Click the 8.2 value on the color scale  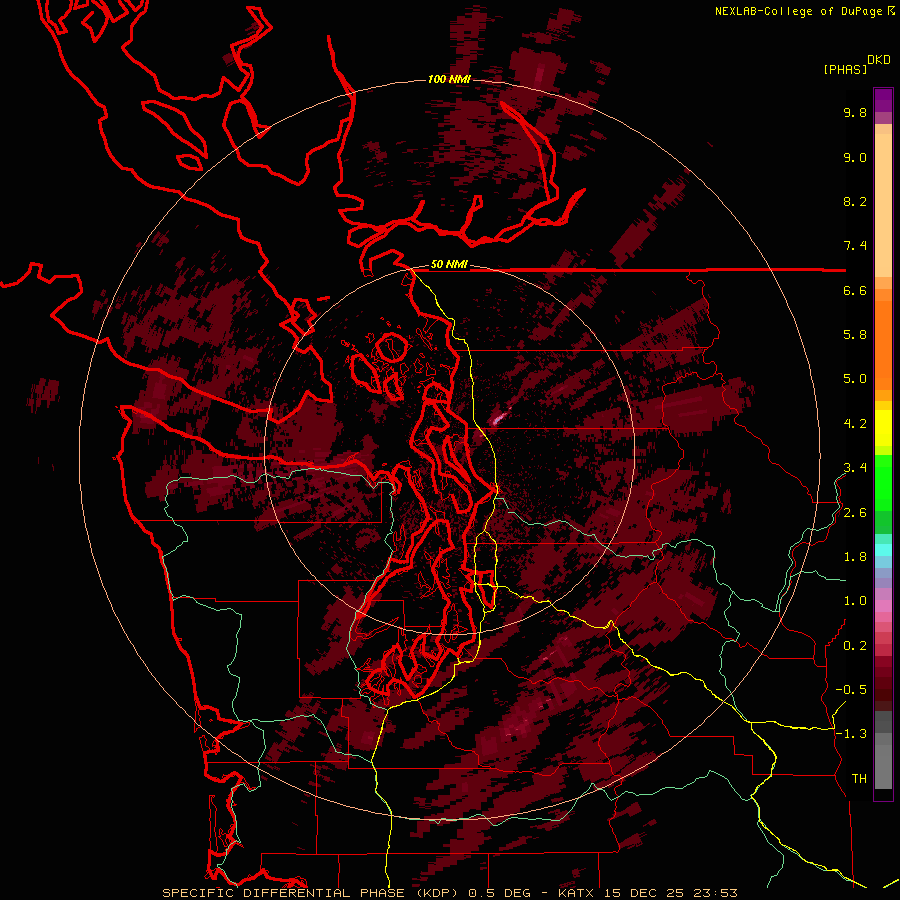point(855,201)
